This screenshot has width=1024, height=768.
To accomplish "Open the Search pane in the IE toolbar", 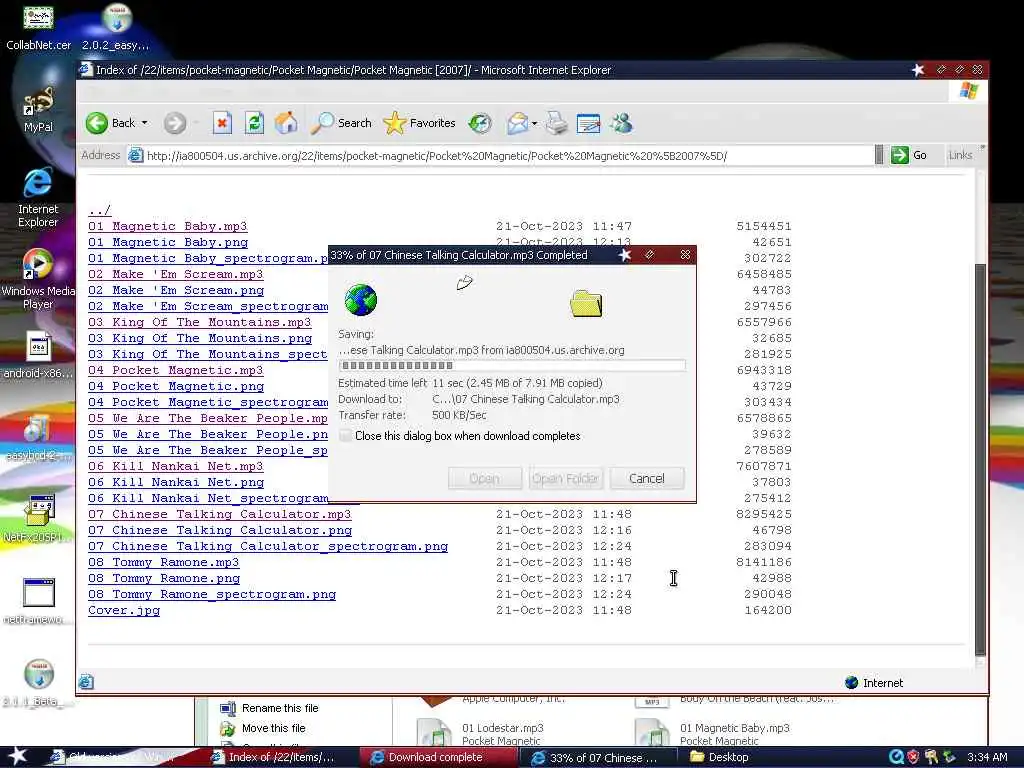I will click(341, 123).
